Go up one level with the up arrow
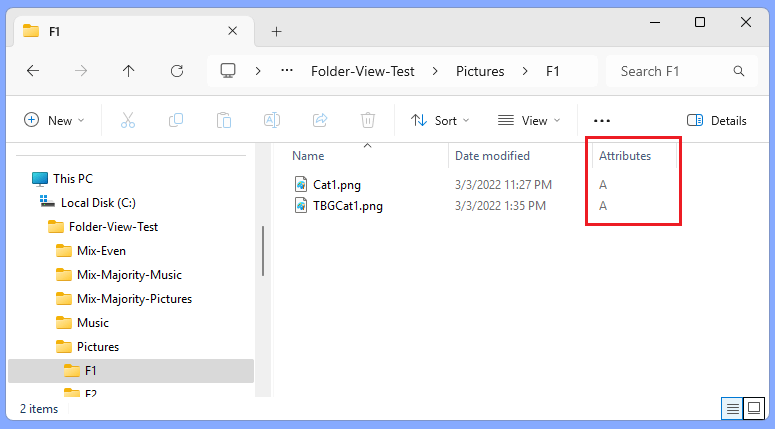 pos(129,71)
